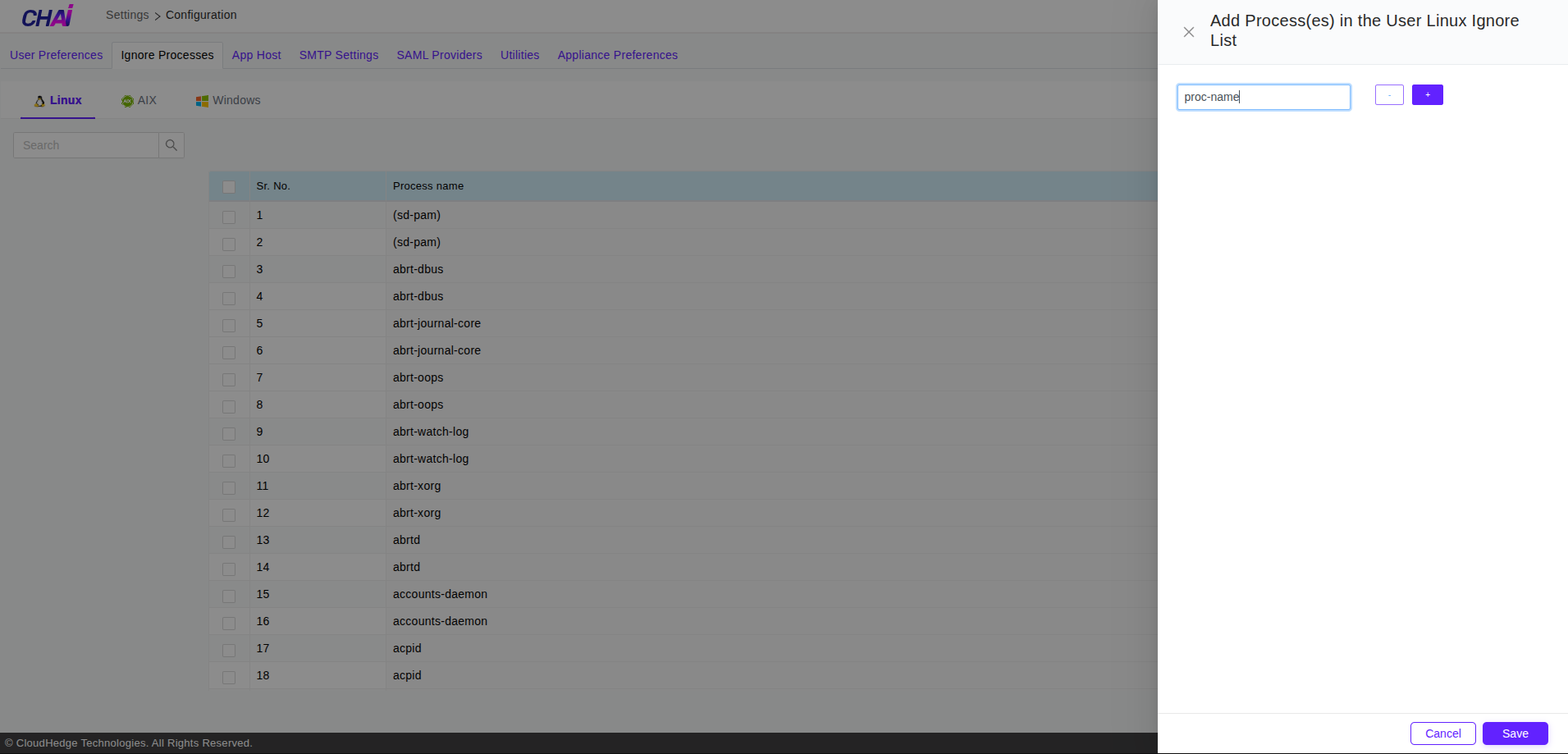1568x754 pixels.
Task: Select the Linux penguin tab
Action: coord(57,101)
